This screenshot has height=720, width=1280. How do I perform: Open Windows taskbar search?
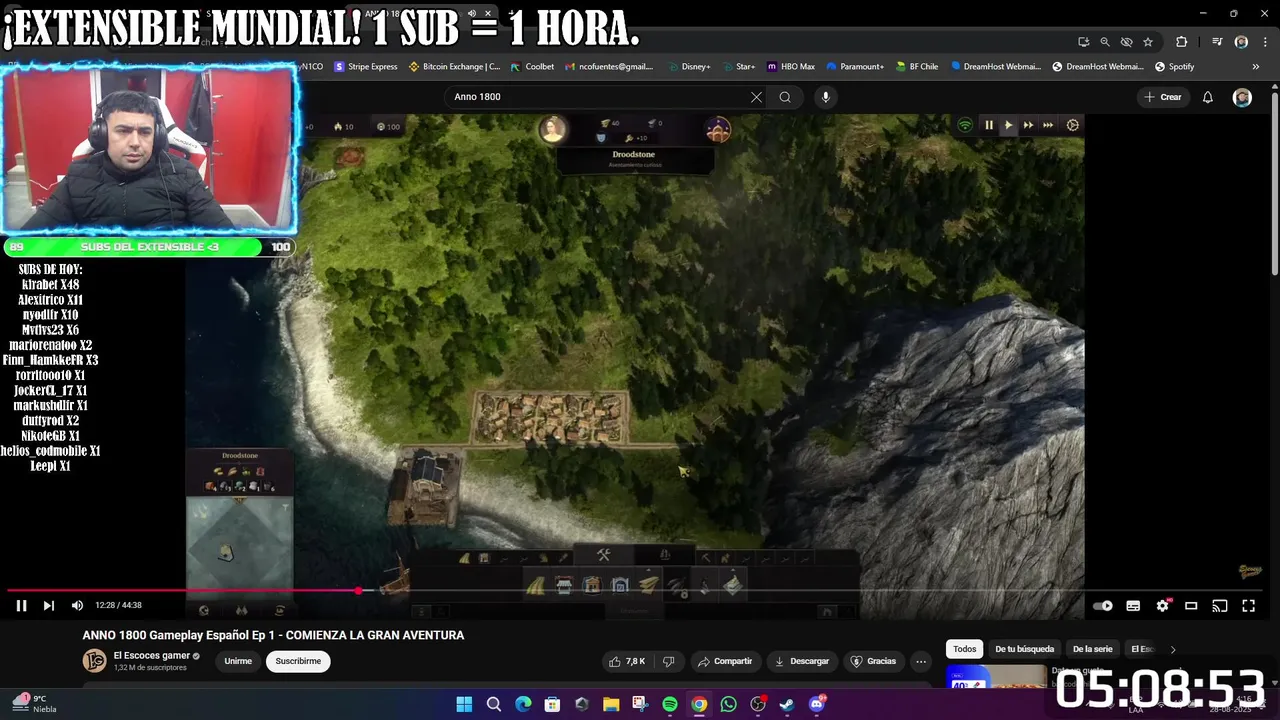tap(494, 705)
